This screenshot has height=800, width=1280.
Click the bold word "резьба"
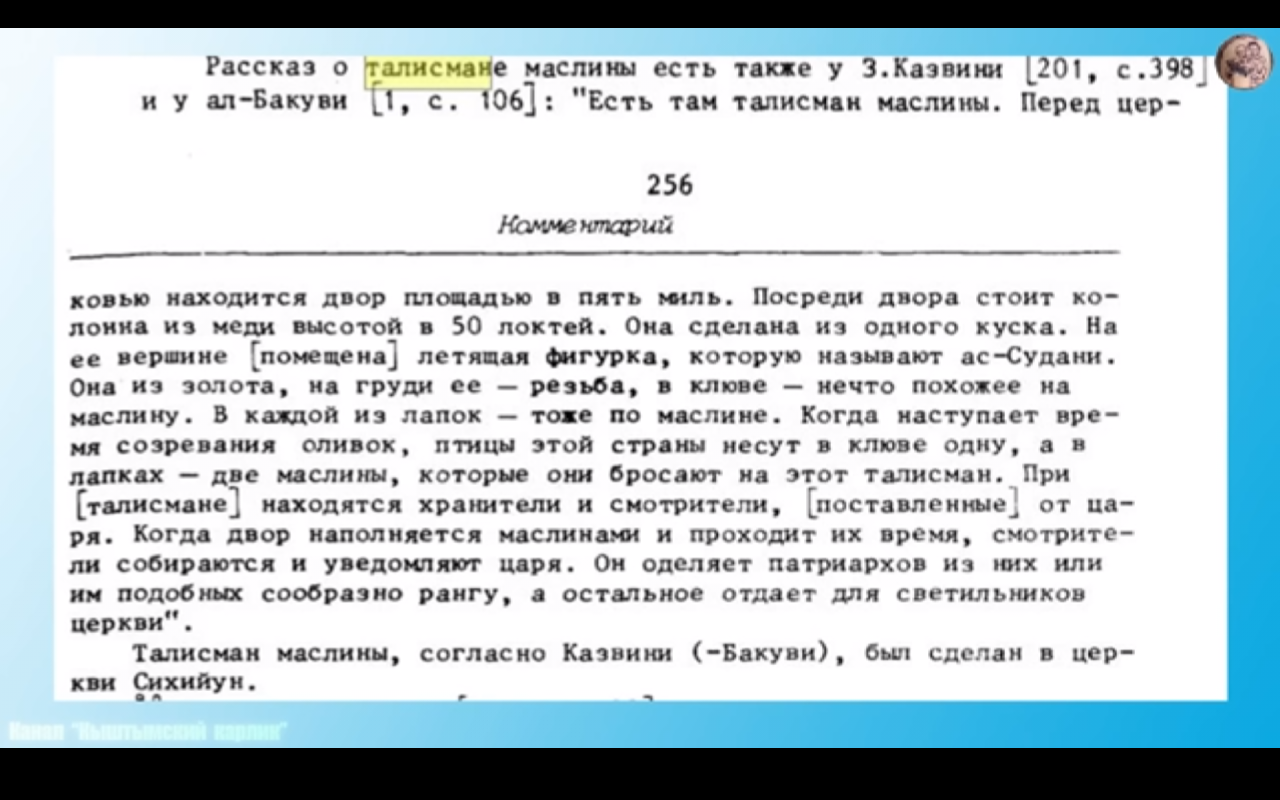pos(578,385)
